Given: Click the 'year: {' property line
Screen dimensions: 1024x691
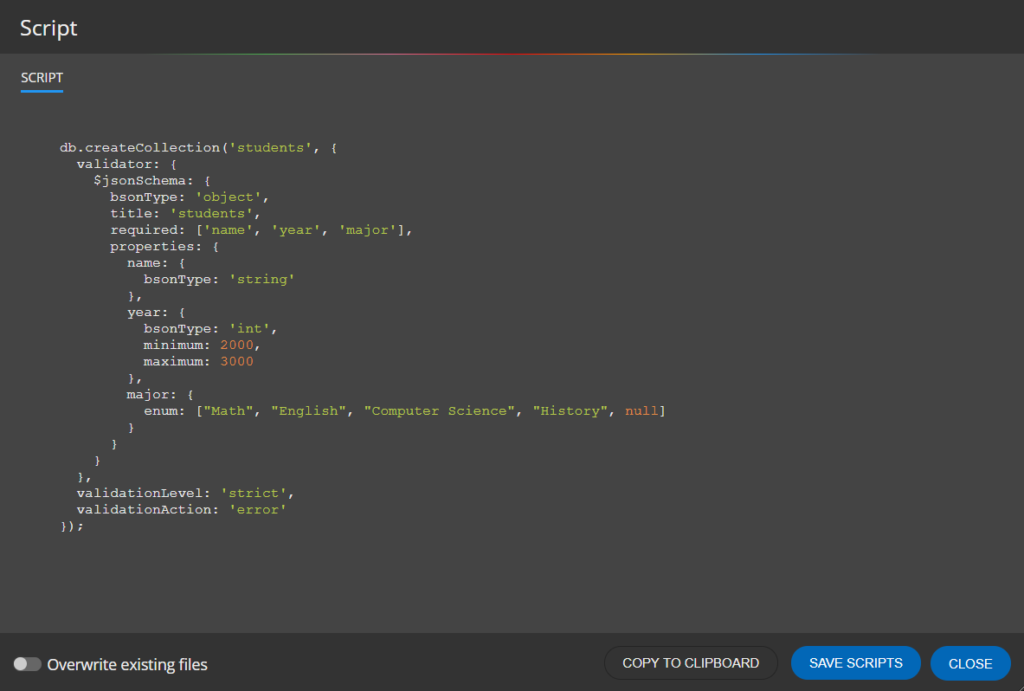Looking at the screenshot, I should pos(156,313).
